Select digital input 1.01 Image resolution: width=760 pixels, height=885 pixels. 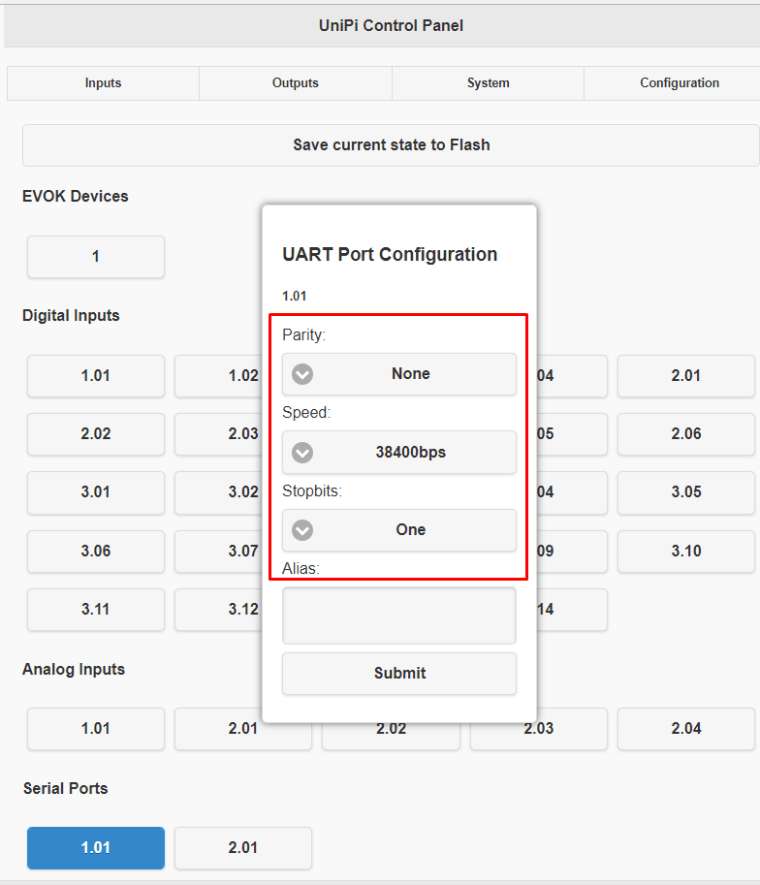pos(96,375)
